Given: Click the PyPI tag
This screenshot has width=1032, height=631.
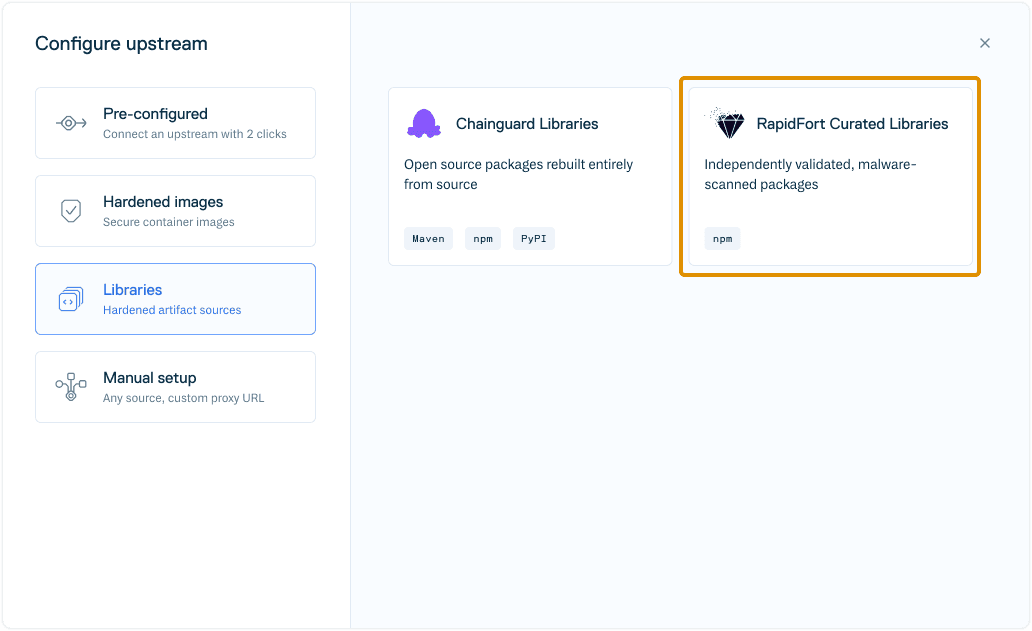Looking at the screenshot, I should (534, 239).
